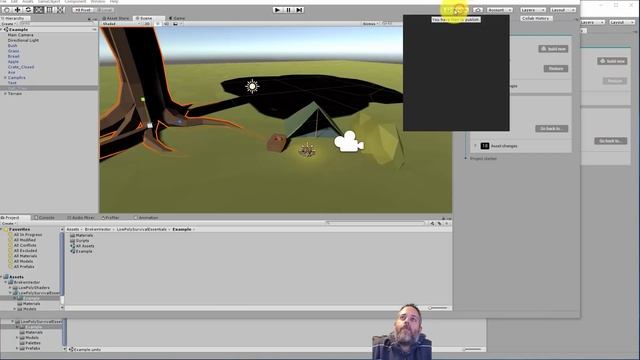Viewport: 640px width, 360px height.
Task: Expand the Campfire object in Hierarchy
Action: pyautogui.click(x=5, y=77)
